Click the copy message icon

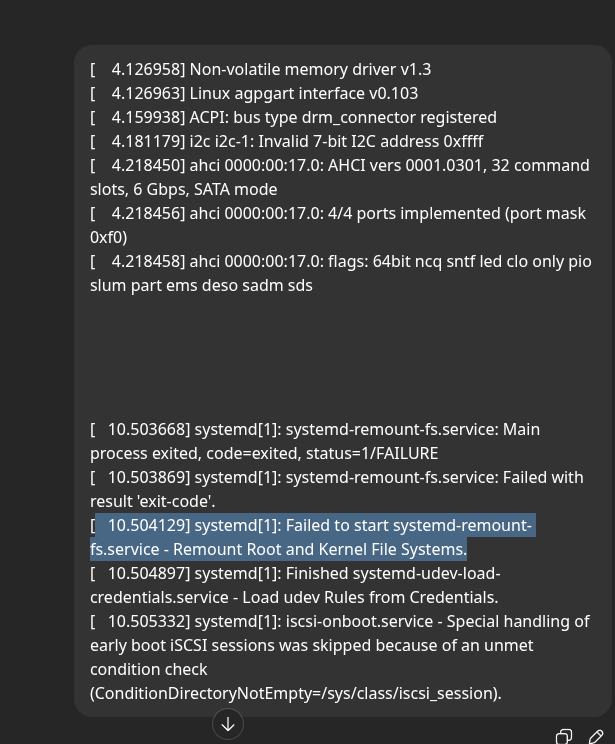[564, 737]
